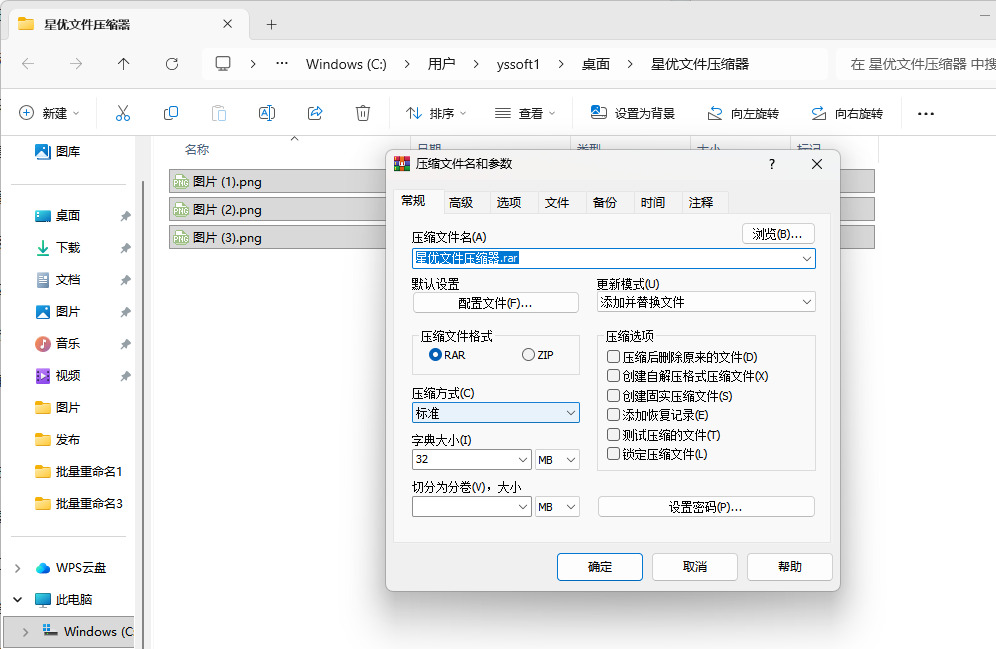
Task: Open the toolbar overflow three-dots menu
Action: [x=925, y=114]
